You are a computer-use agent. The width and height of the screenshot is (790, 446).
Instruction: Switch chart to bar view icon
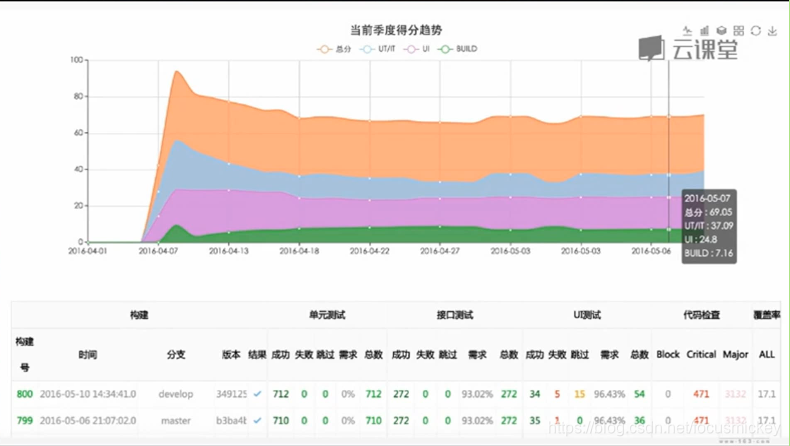point(704,31)
